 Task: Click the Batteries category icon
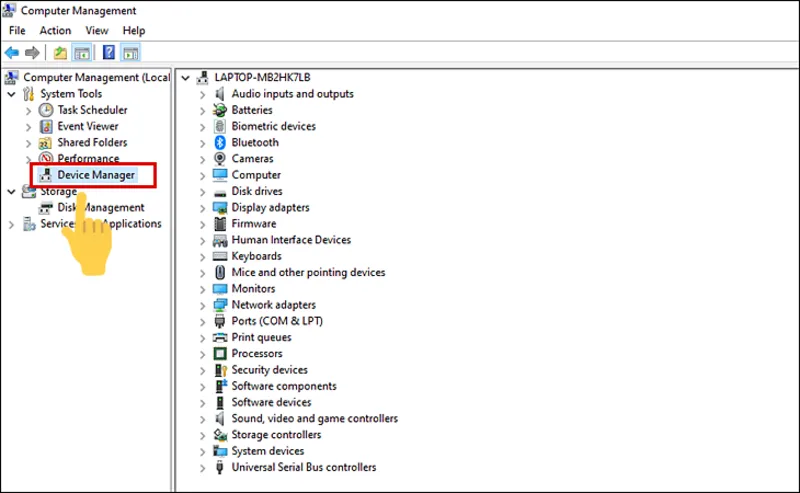coord(220,110)
